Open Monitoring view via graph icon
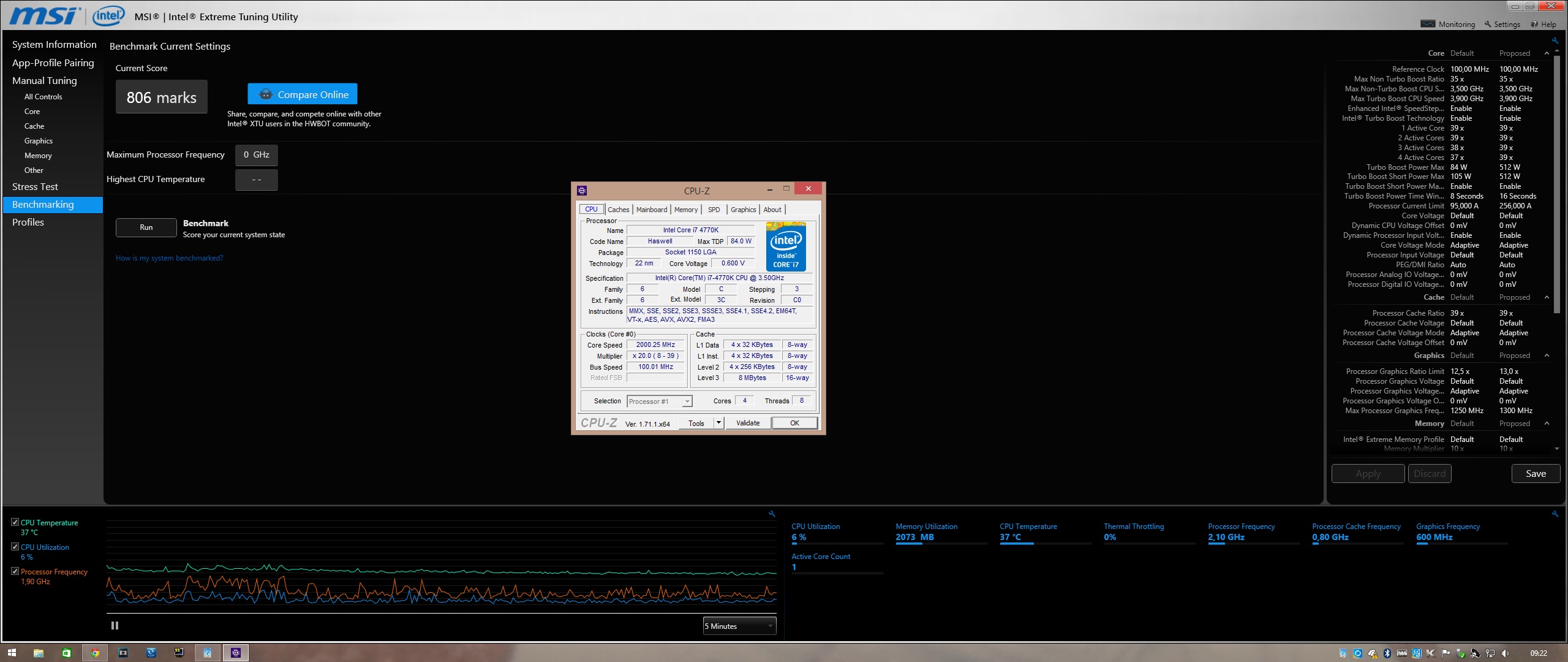The height and width of the screenshot is (662, 1568). pos(1428,24)
